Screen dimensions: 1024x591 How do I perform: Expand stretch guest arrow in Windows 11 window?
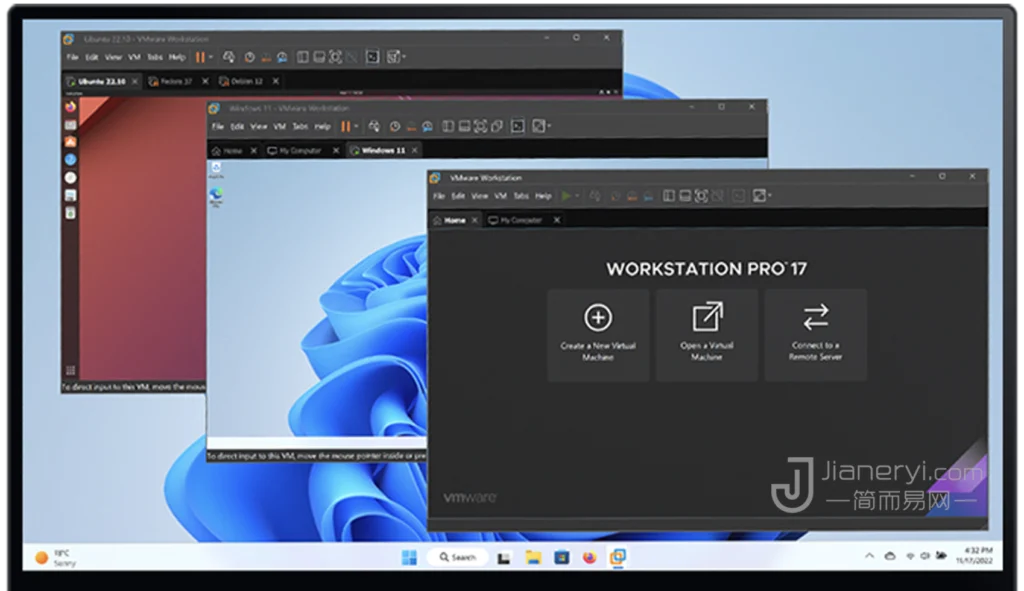click(549, 126)
